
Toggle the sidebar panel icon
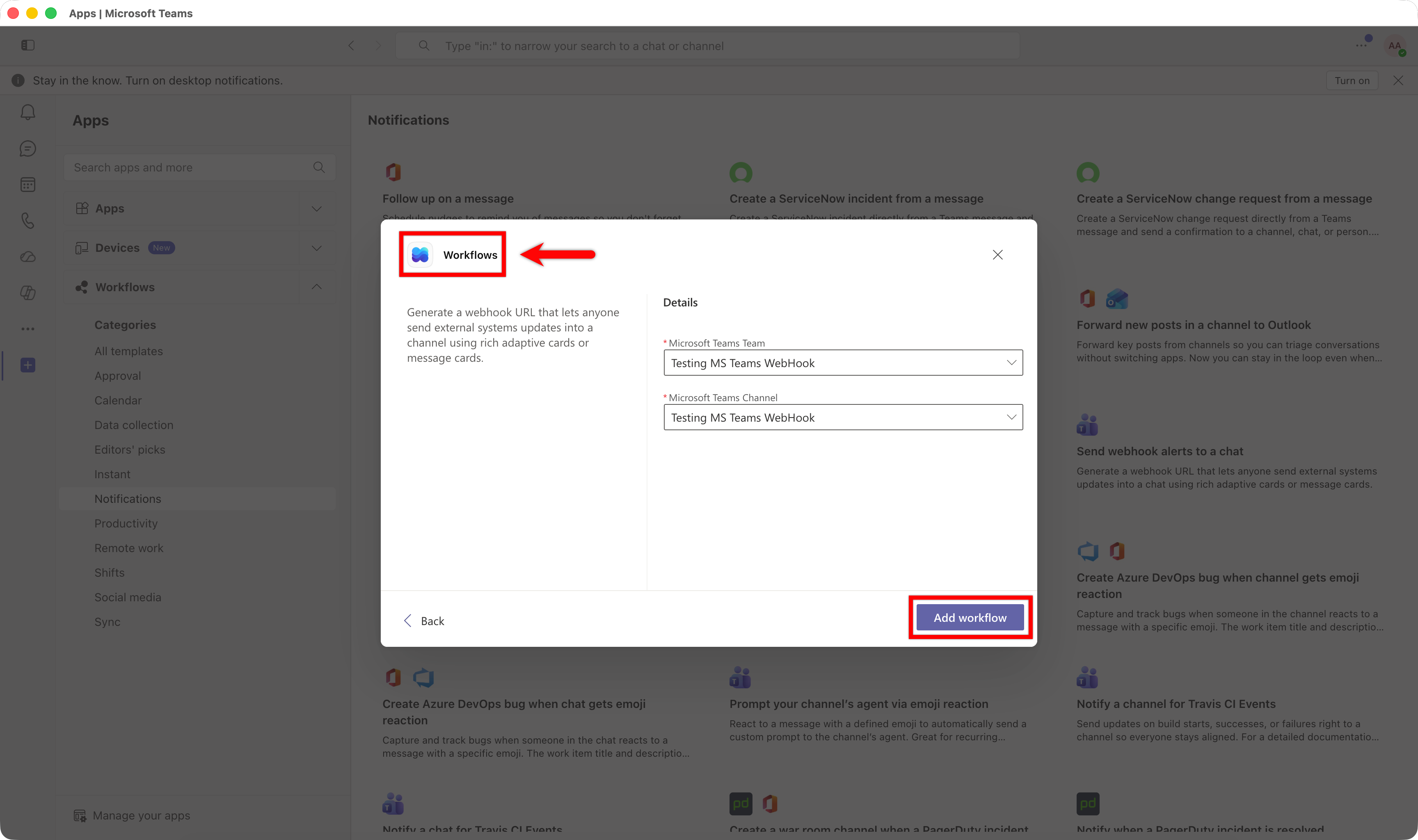coord(28,45)
